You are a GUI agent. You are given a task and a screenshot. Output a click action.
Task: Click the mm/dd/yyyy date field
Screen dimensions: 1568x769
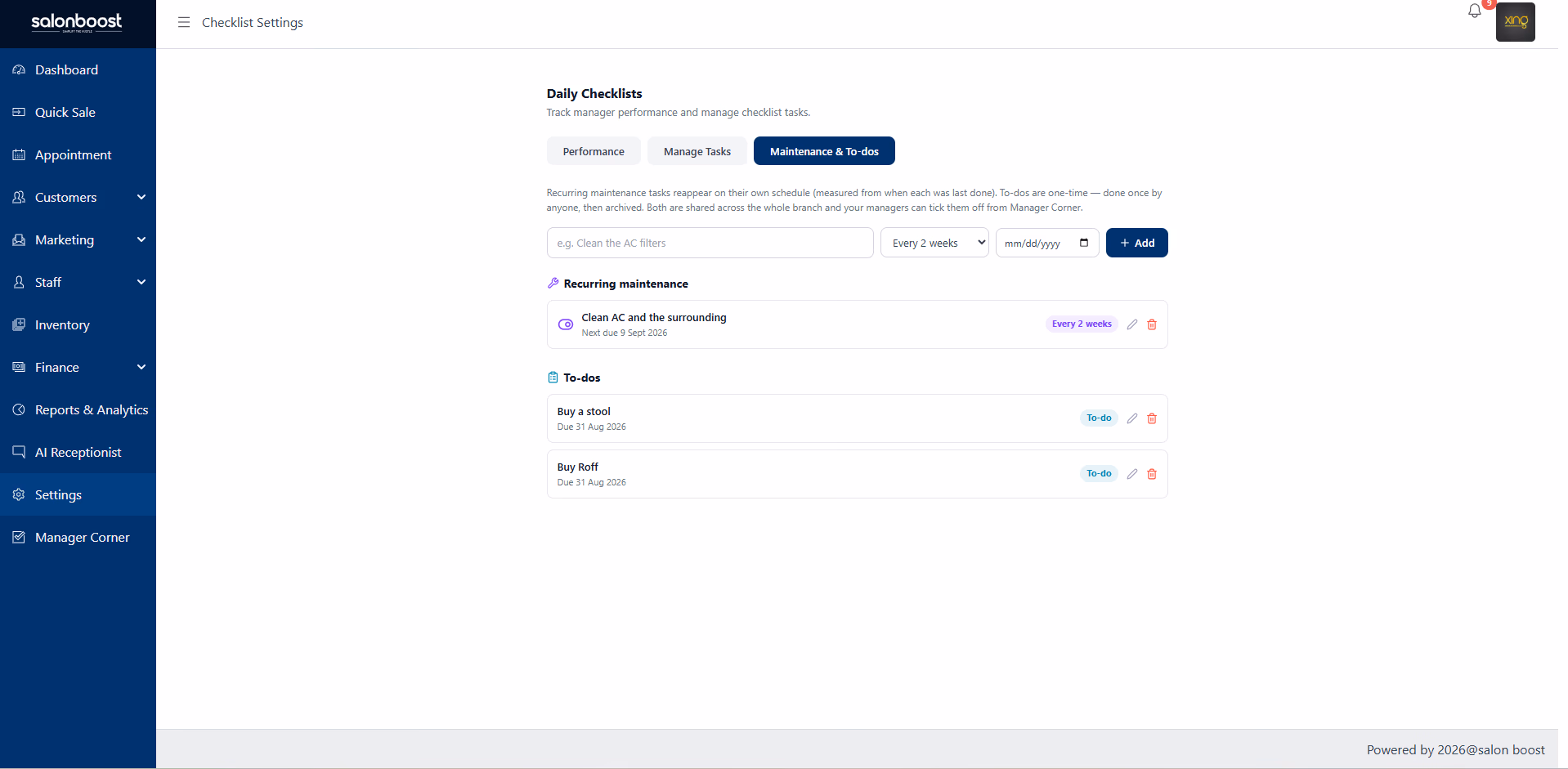[x=1046, y=243]
